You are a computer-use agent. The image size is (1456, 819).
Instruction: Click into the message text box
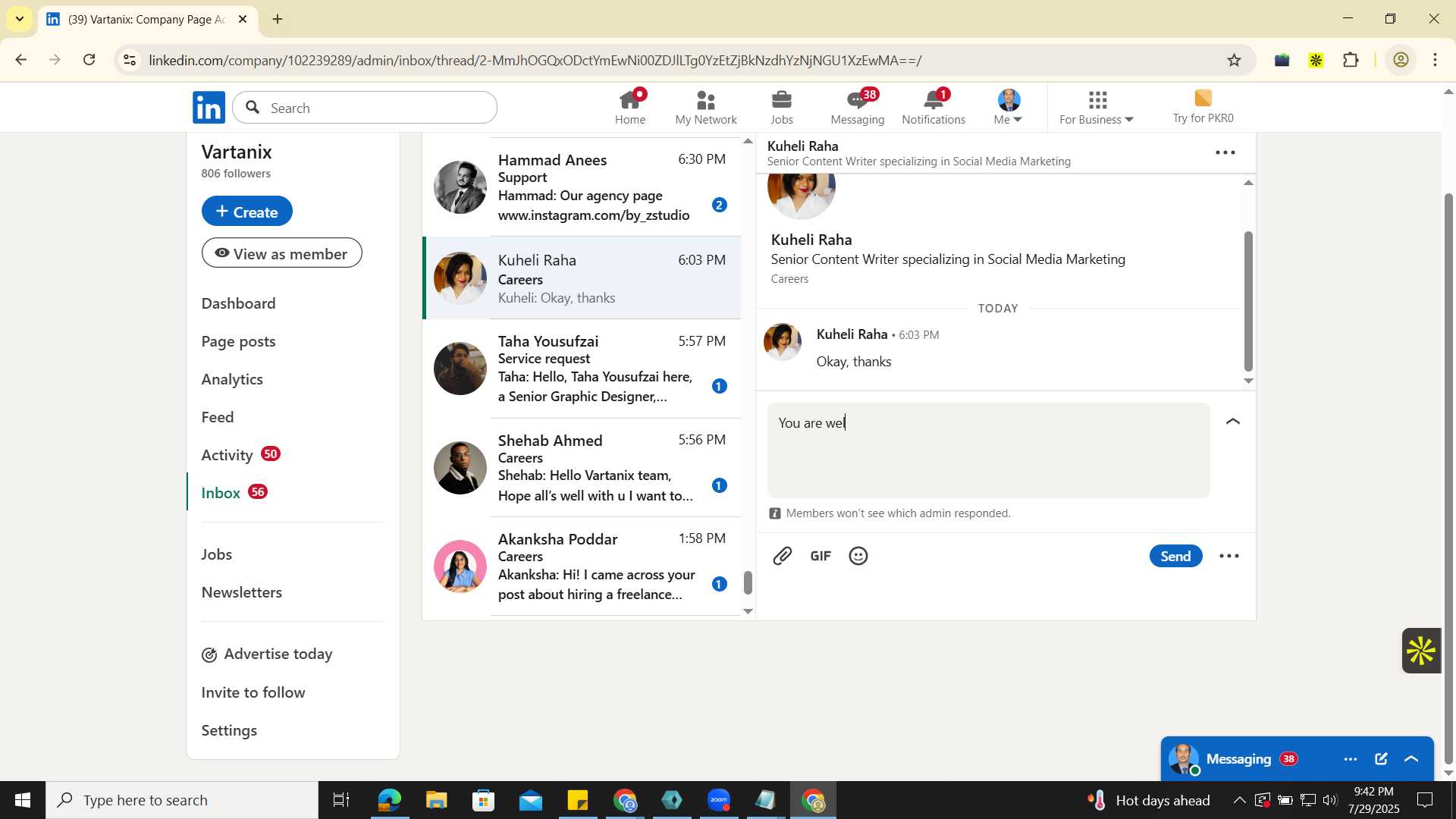(x=988, y=450)
